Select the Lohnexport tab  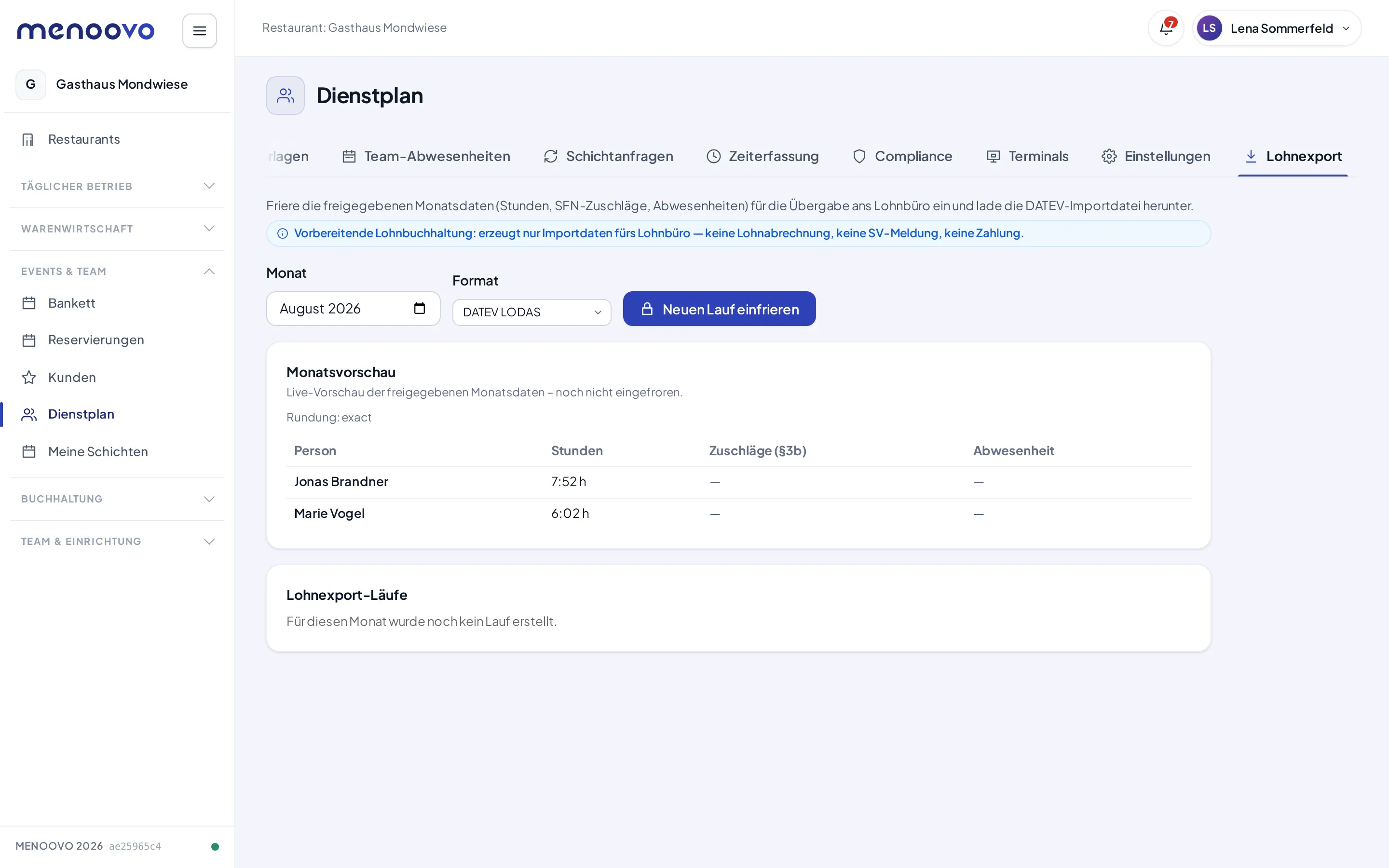[x=1293, y=156]
